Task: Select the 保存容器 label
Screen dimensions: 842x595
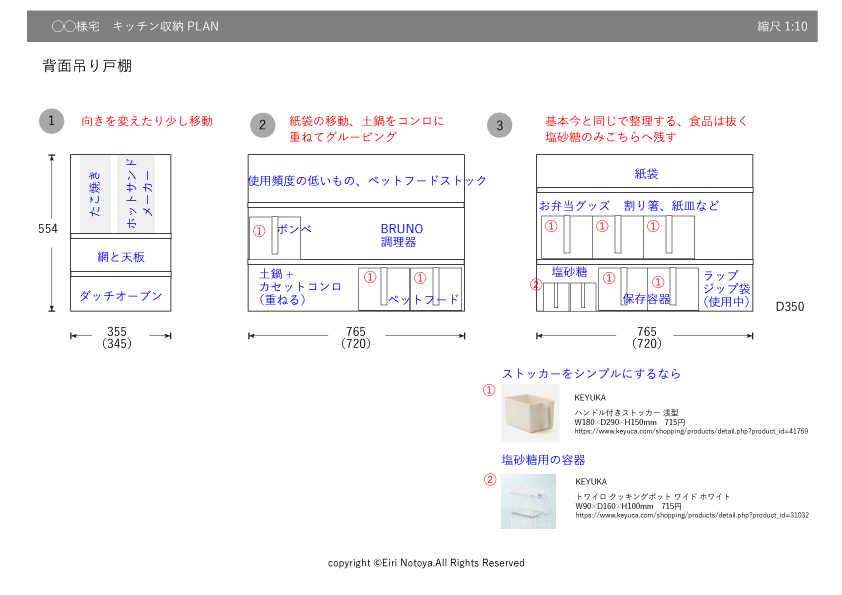Action: pyautogui.click(x=646, y=298)
